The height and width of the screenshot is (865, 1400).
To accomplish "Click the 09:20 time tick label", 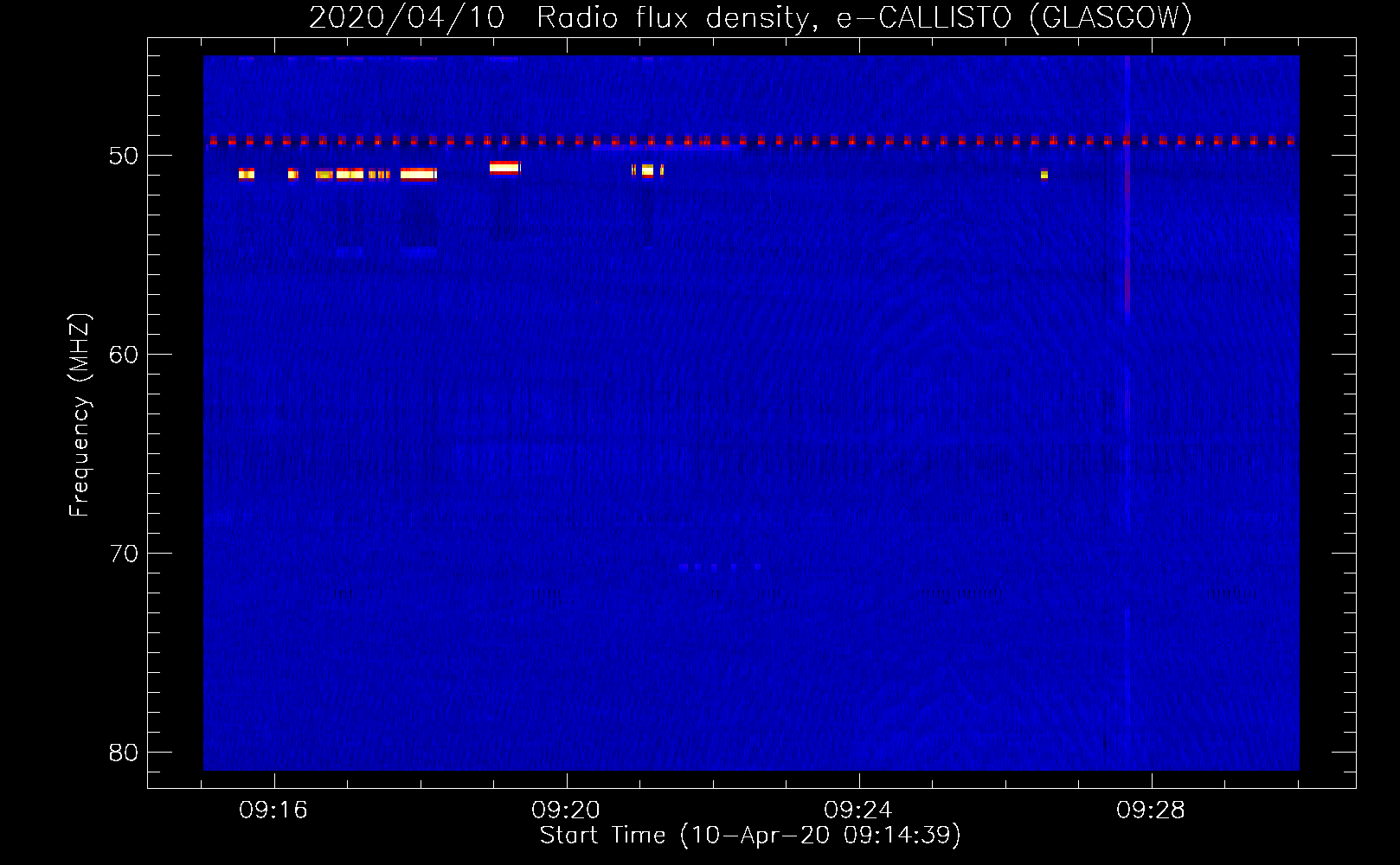I will click(566, 811).
